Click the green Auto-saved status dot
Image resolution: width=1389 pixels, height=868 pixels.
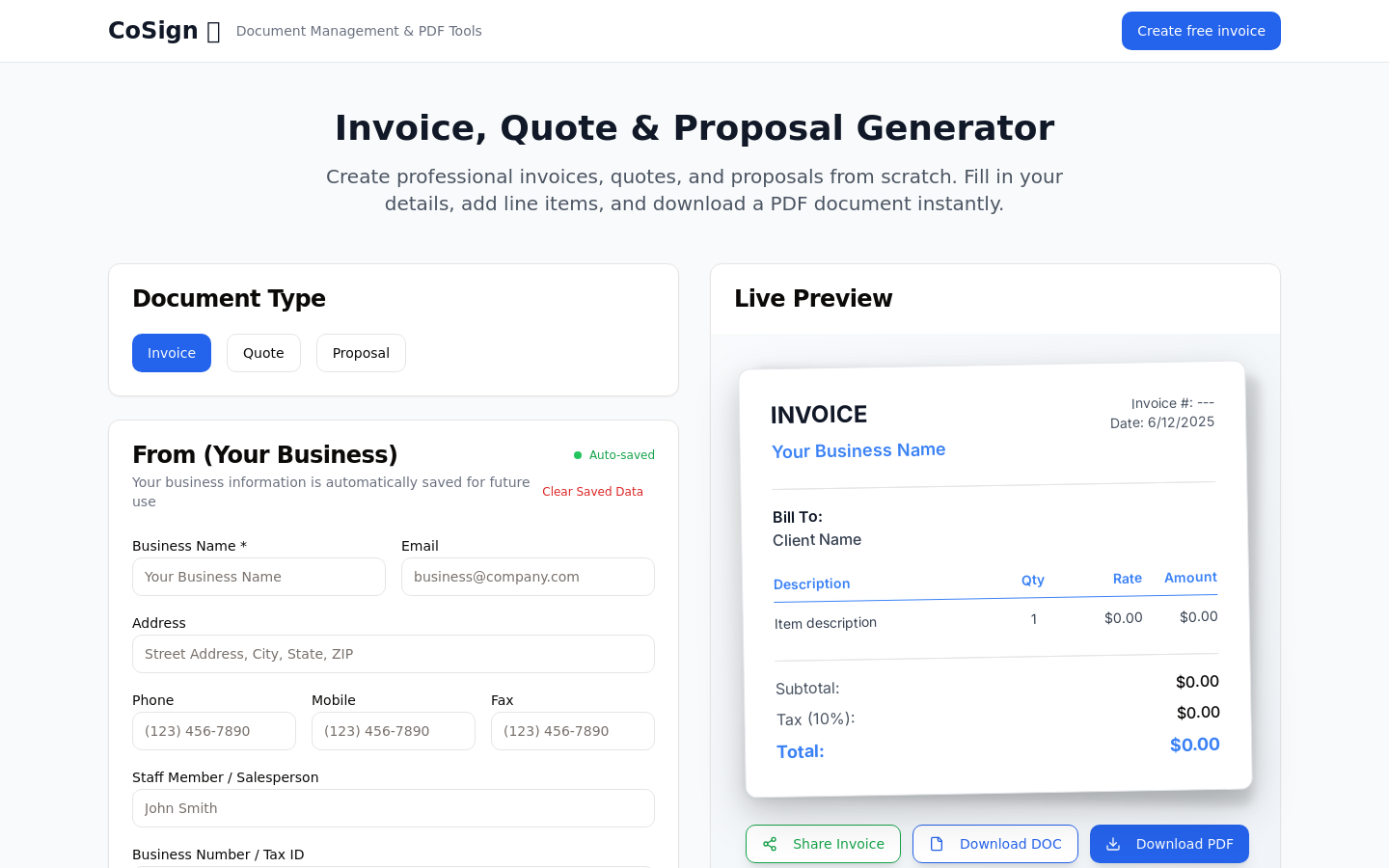coord(578,455)
